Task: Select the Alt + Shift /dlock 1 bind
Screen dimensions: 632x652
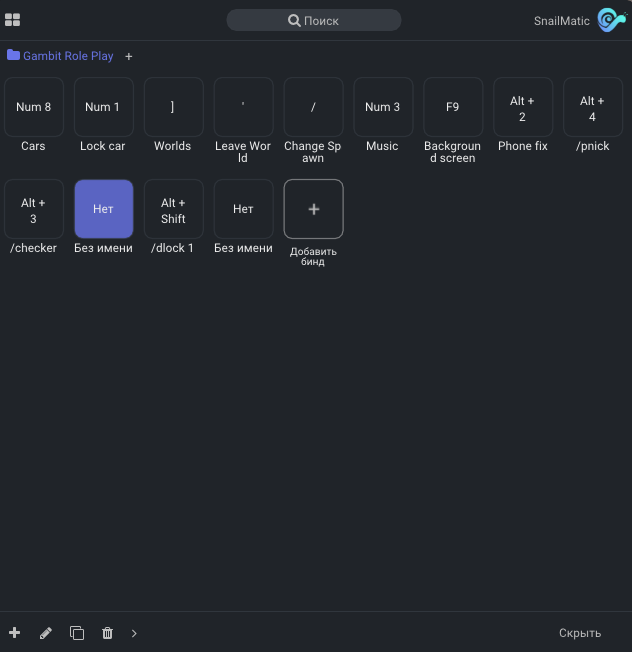Action: pos(173,209)
